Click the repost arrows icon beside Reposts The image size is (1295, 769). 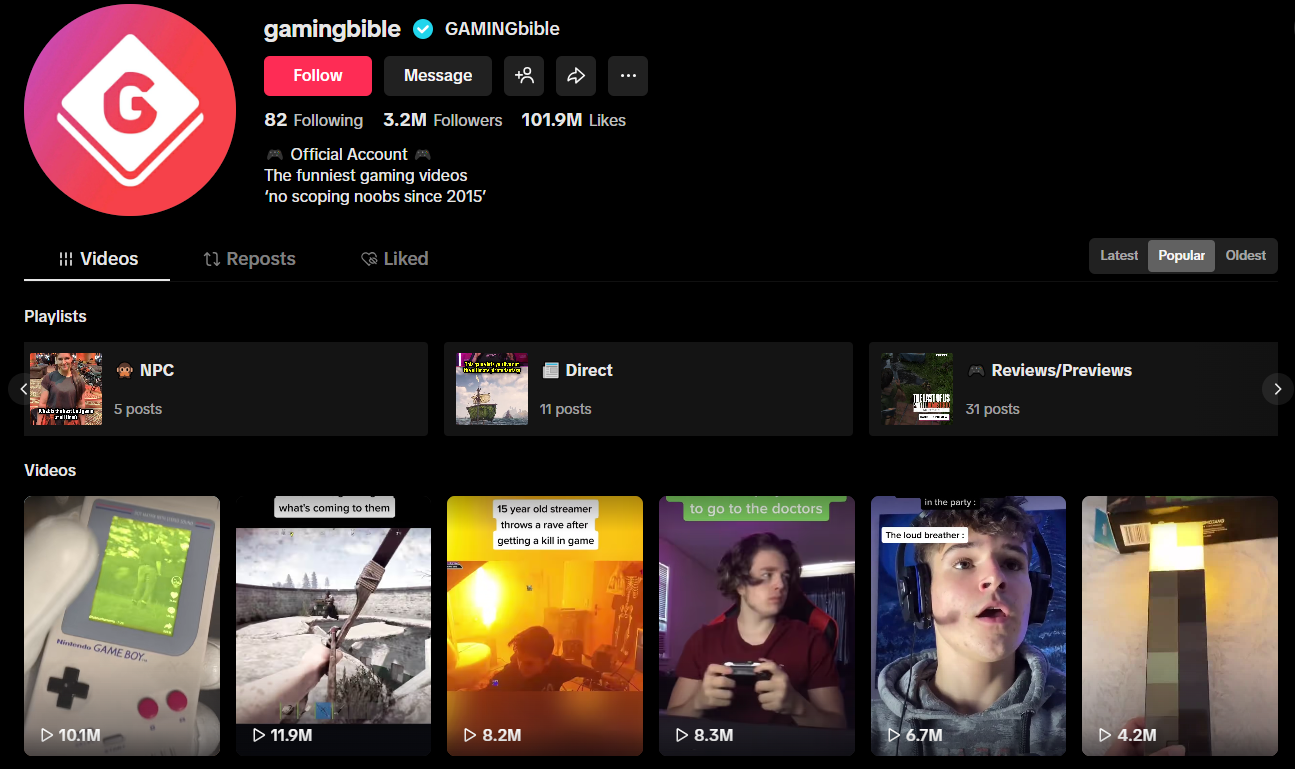(x=213, y=258)
